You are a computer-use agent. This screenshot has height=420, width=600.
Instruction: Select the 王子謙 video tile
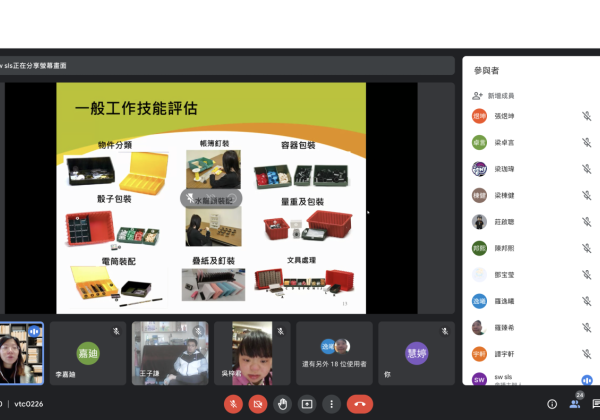(170, 353)
